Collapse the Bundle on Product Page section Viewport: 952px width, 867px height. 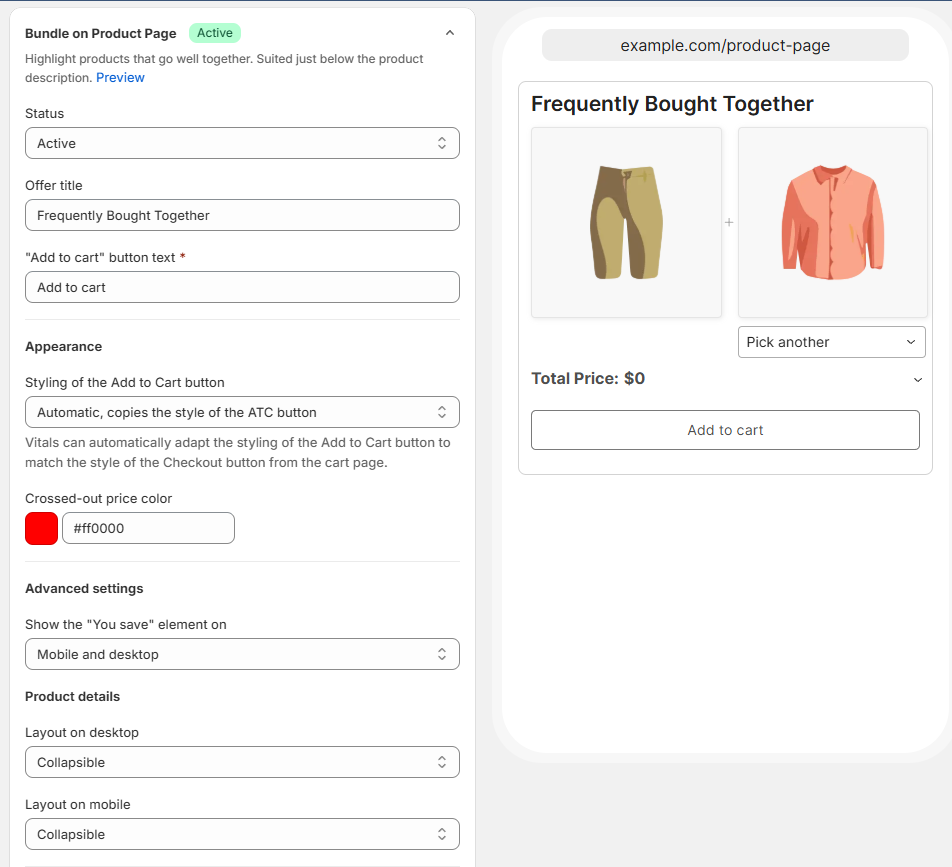pyautogui.click(x=450, y=33)
